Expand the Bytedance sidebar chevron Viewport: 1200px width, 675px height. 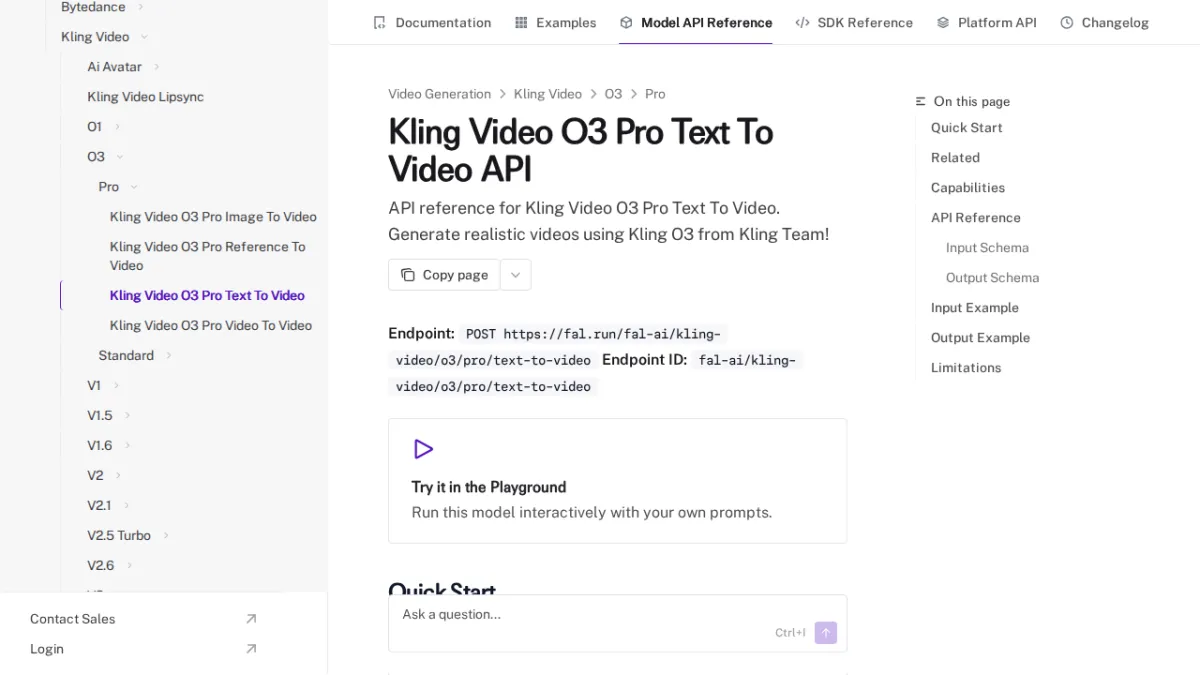(140, 7)
